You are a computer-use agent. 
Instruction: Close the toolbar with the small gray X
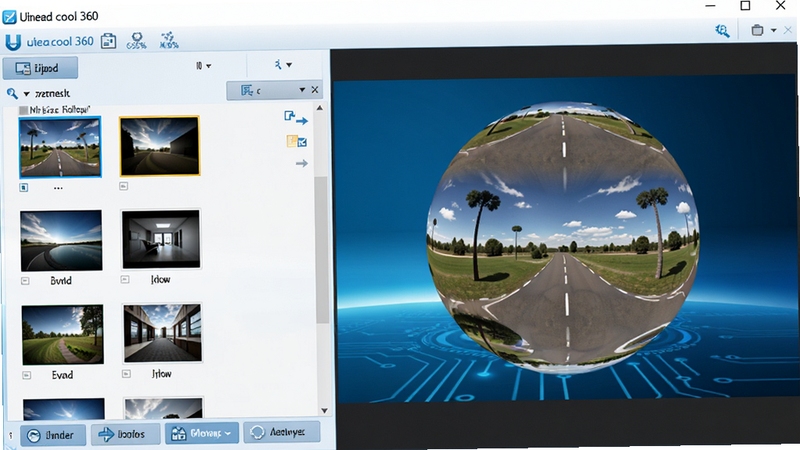point(788,30)
